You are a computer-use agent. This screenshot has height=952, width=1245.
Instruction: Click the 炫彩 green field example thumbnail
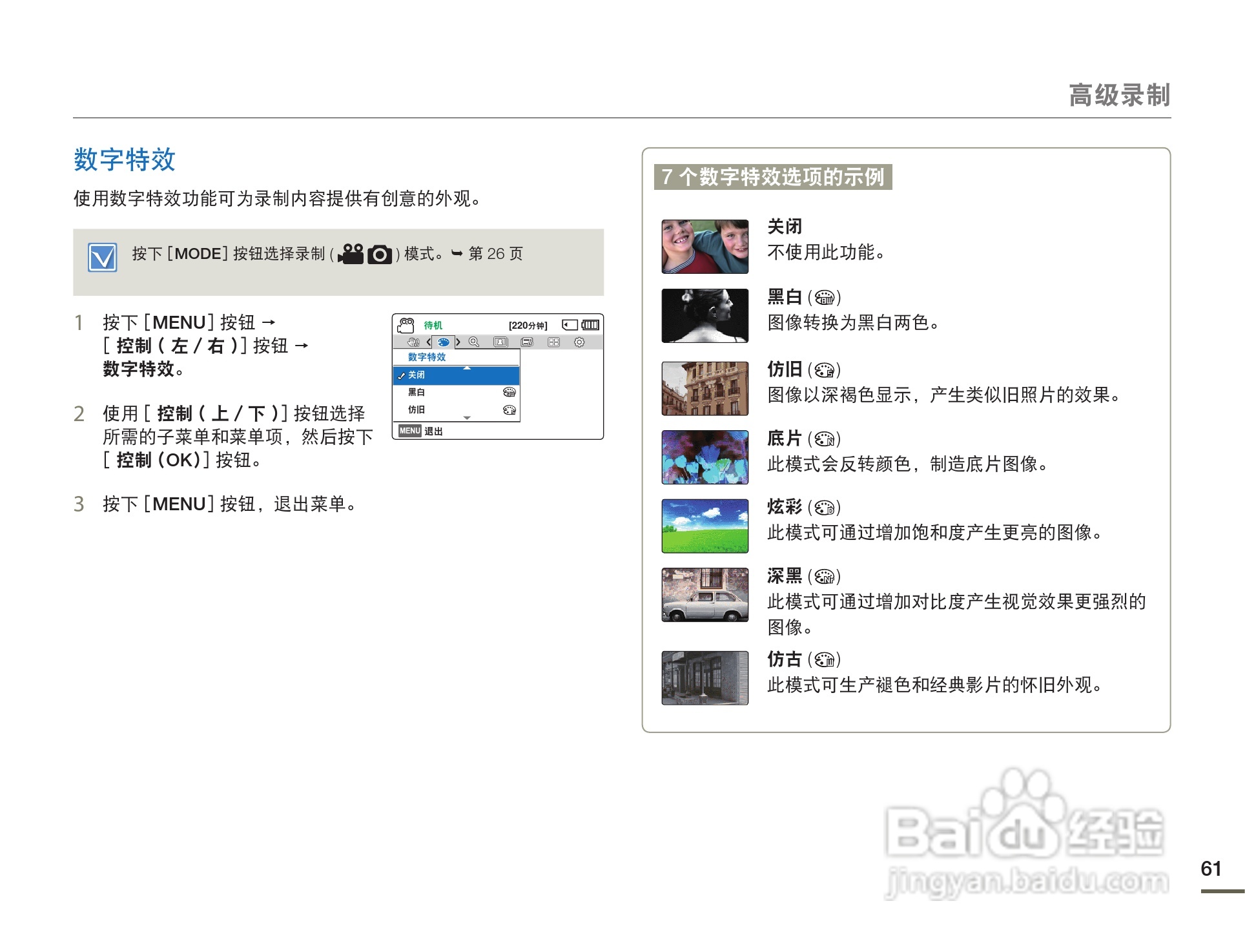point(704,526)
